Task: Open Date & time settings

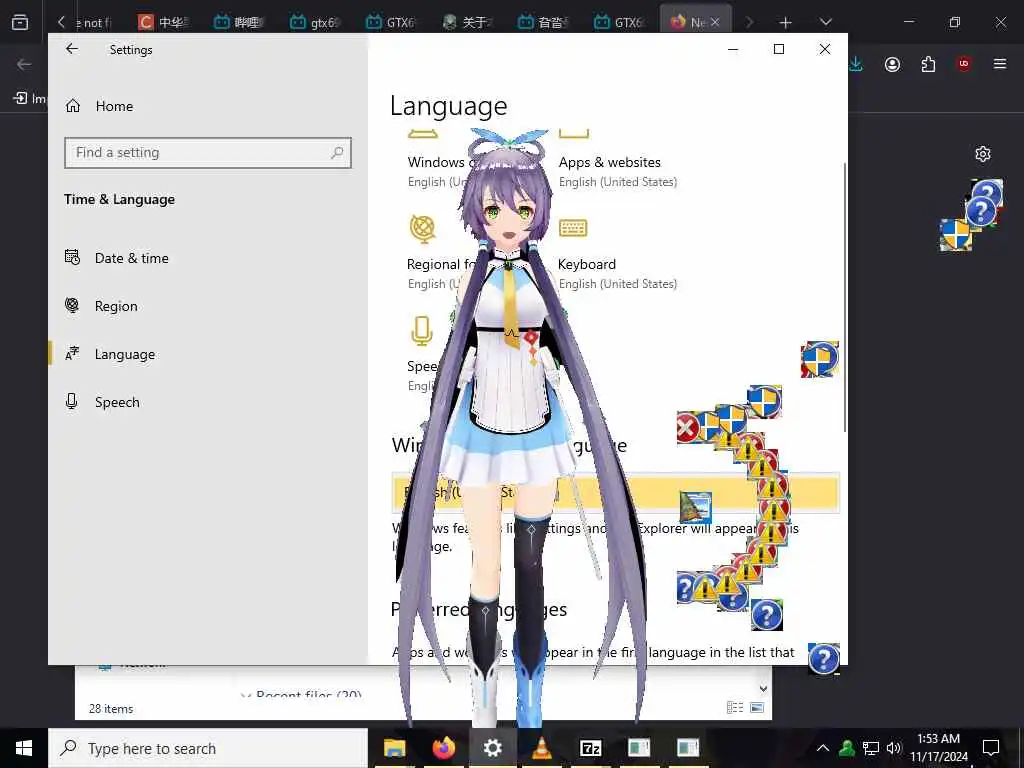Action: (117, 258)
